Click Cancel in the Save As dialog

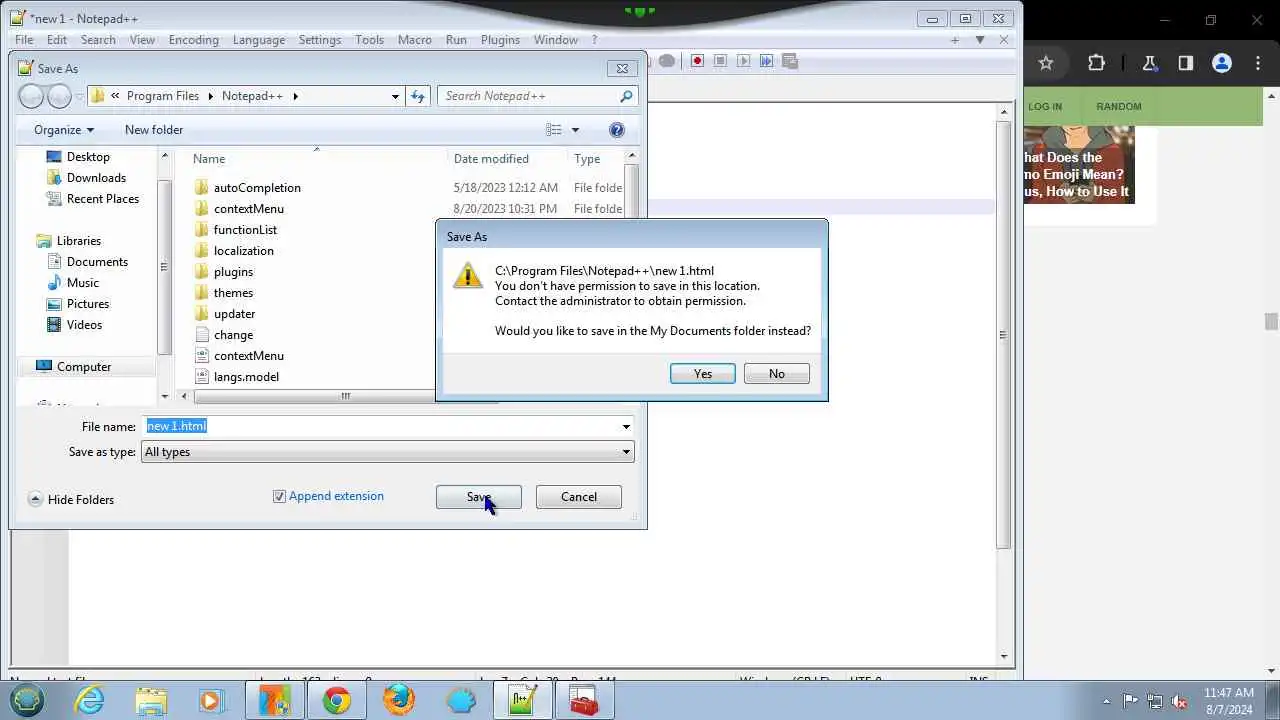pos(579,497)
